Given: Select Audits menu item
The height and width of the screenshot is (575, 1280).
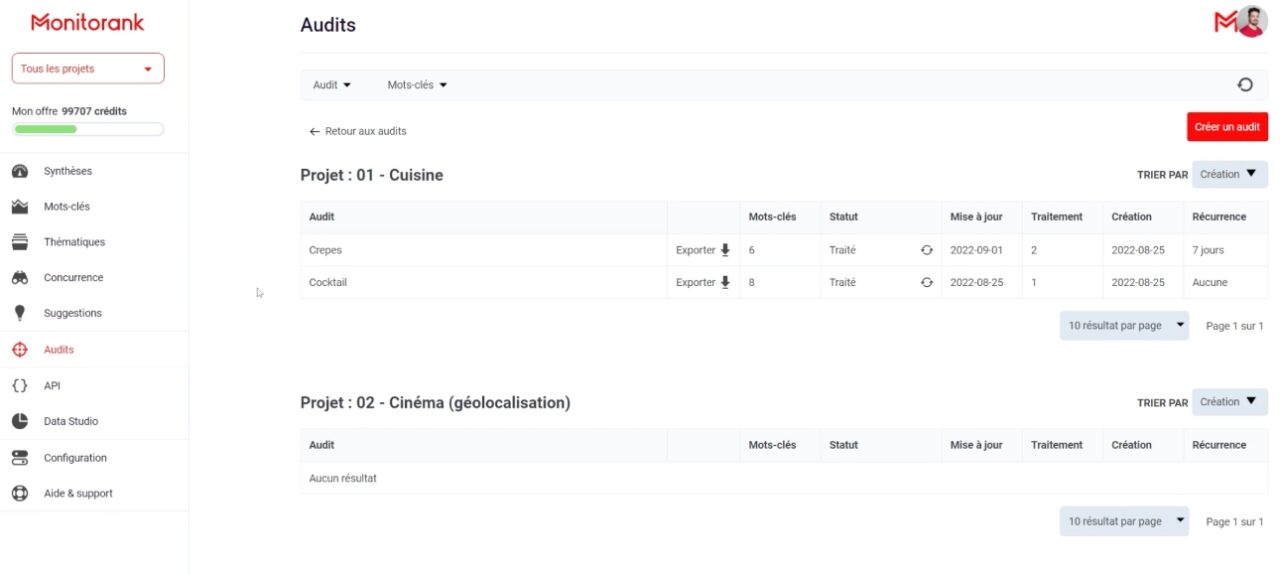Looking at the screenshot, I should (59, 350).
